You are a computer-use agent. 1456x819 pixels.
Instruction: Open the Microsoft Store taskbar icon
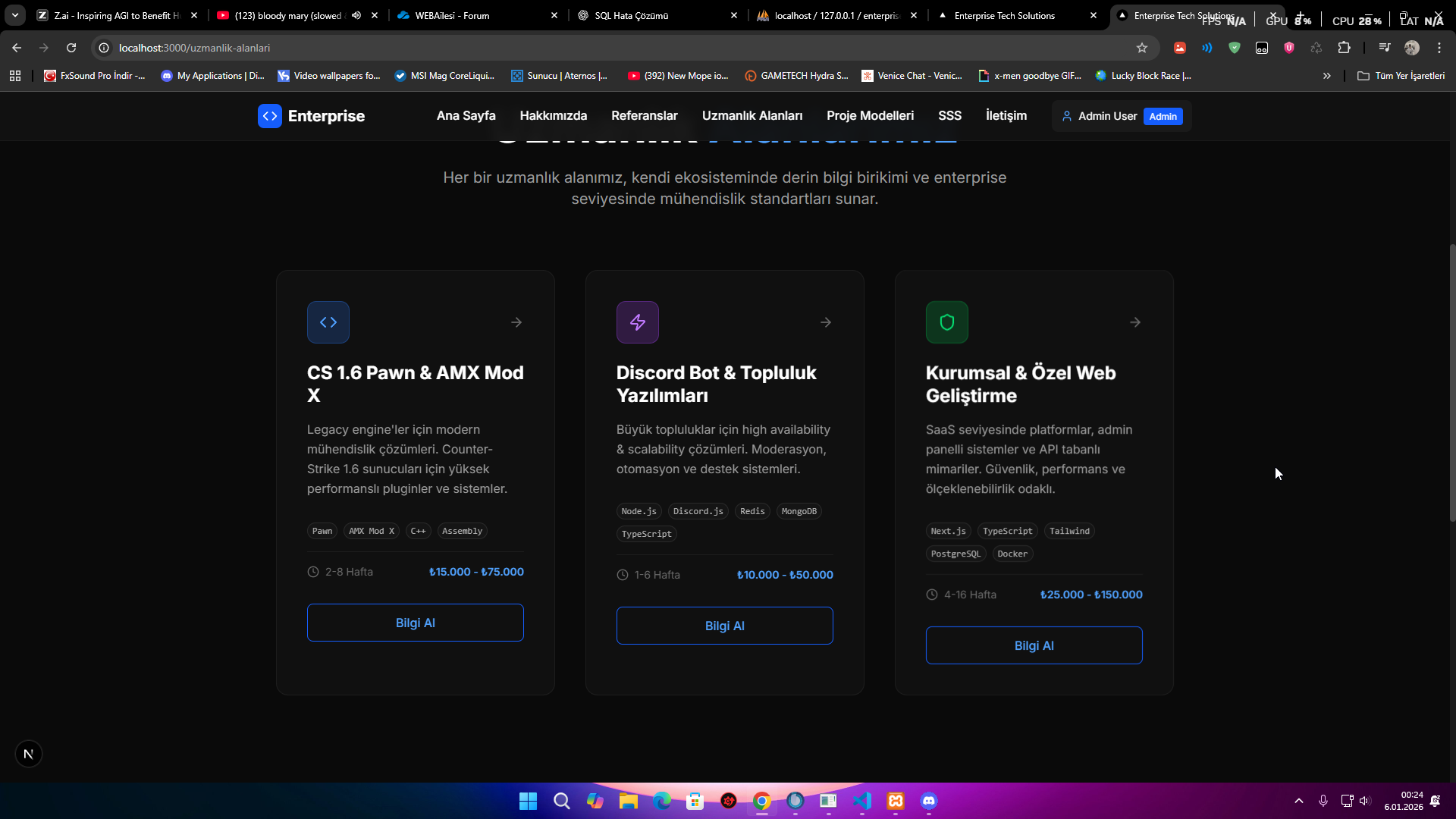coord(695,801)
